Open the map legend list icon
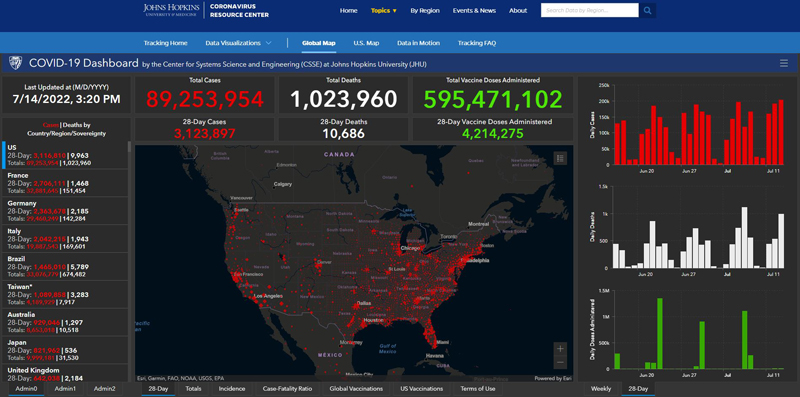Viewport: 800px width, 397px height. [560, 158]
